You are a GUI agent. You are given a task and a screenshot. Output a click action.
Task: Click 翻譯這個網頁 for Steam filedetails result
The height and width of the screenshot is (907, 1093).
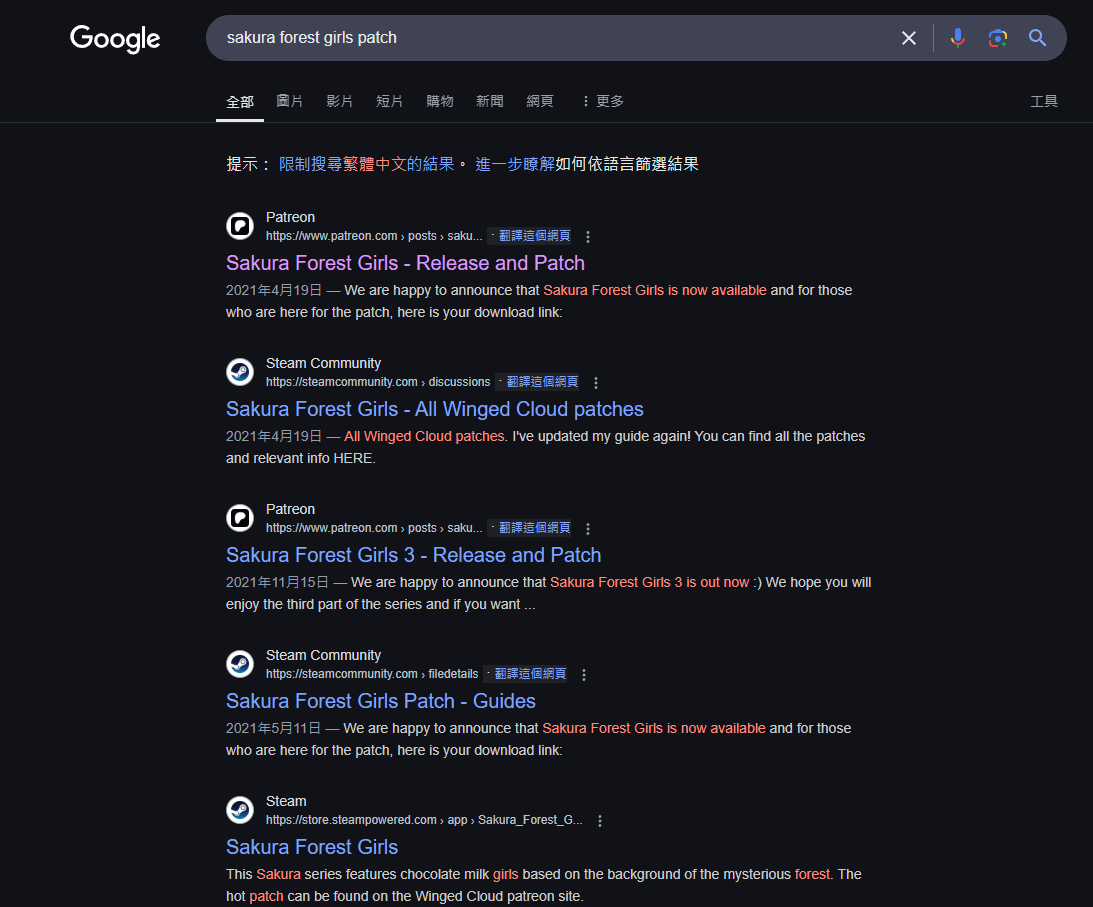coord(530,673)
